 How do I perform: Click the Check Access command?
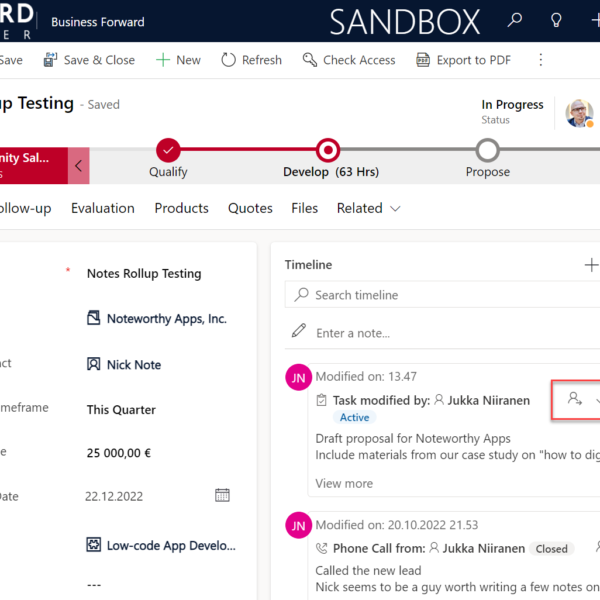[349, 60]
